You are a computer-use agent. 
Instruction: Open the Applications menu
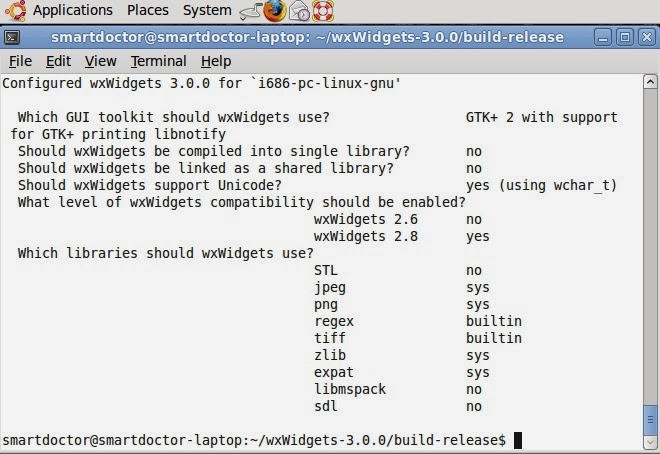pos(73,10)
